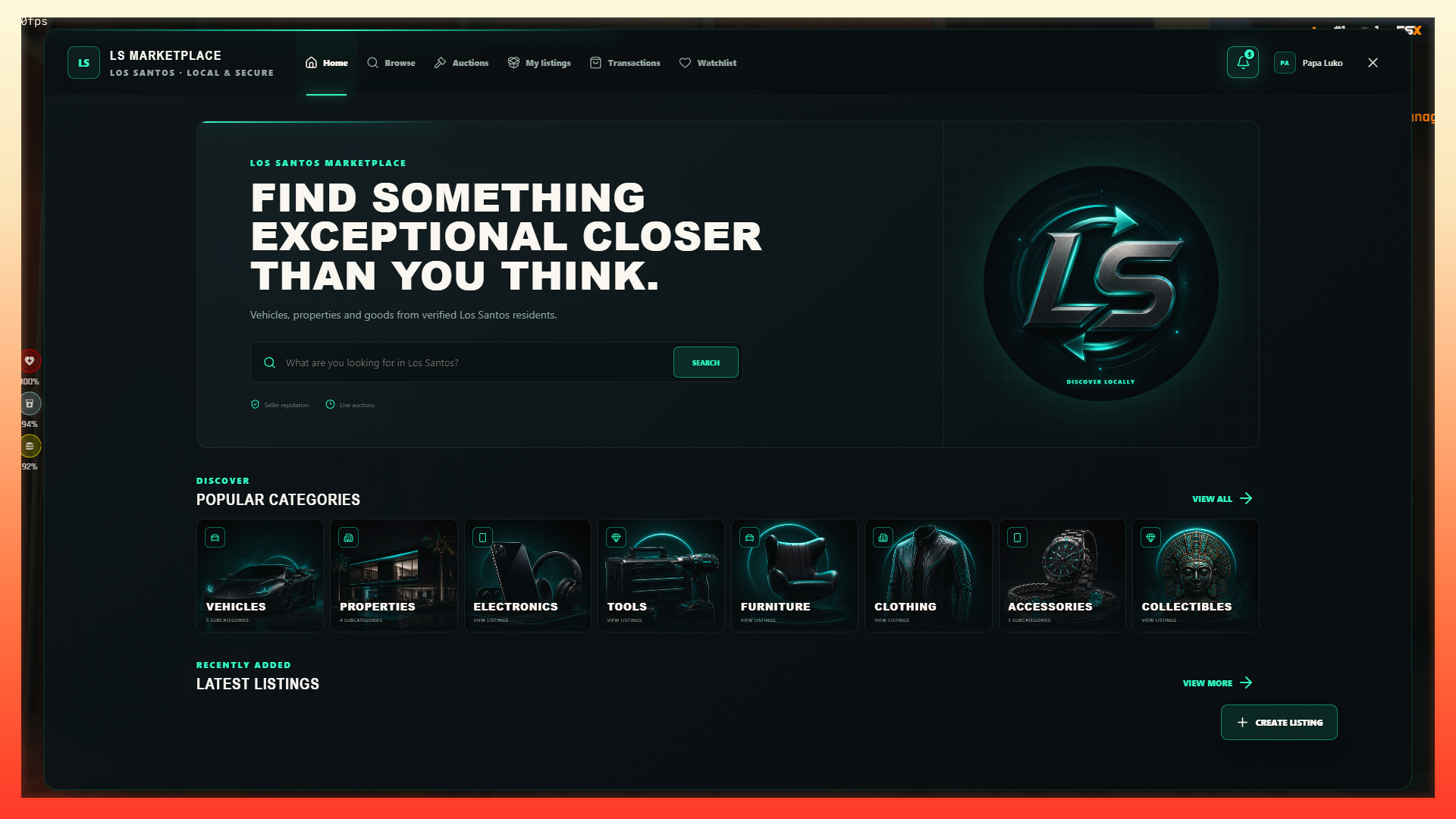The image size is (1456, 819).
Task: Open the notifications bell icon
Action: point(1242,63)
